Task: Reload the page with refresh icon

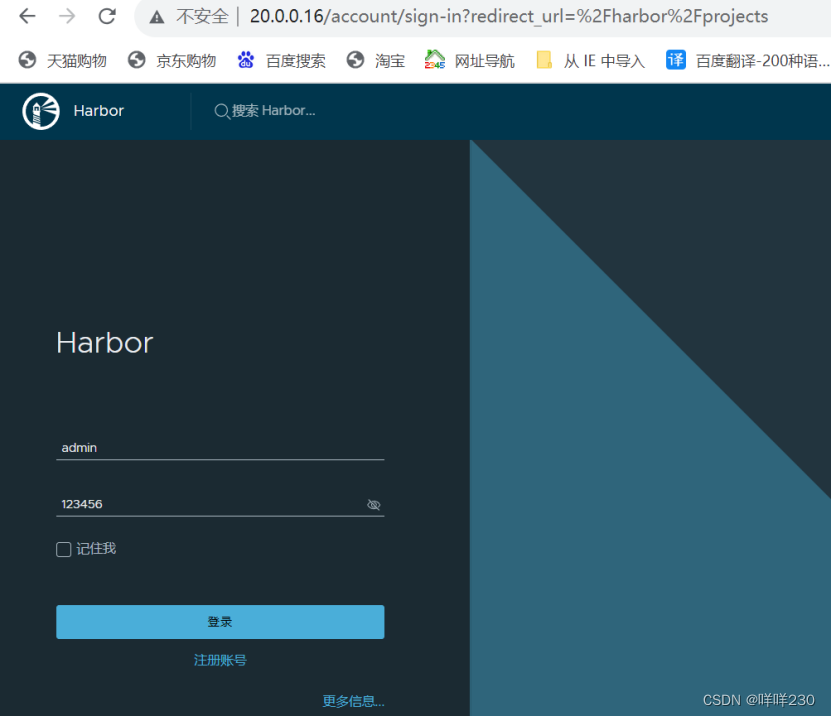Action: [x=107, y=16]
